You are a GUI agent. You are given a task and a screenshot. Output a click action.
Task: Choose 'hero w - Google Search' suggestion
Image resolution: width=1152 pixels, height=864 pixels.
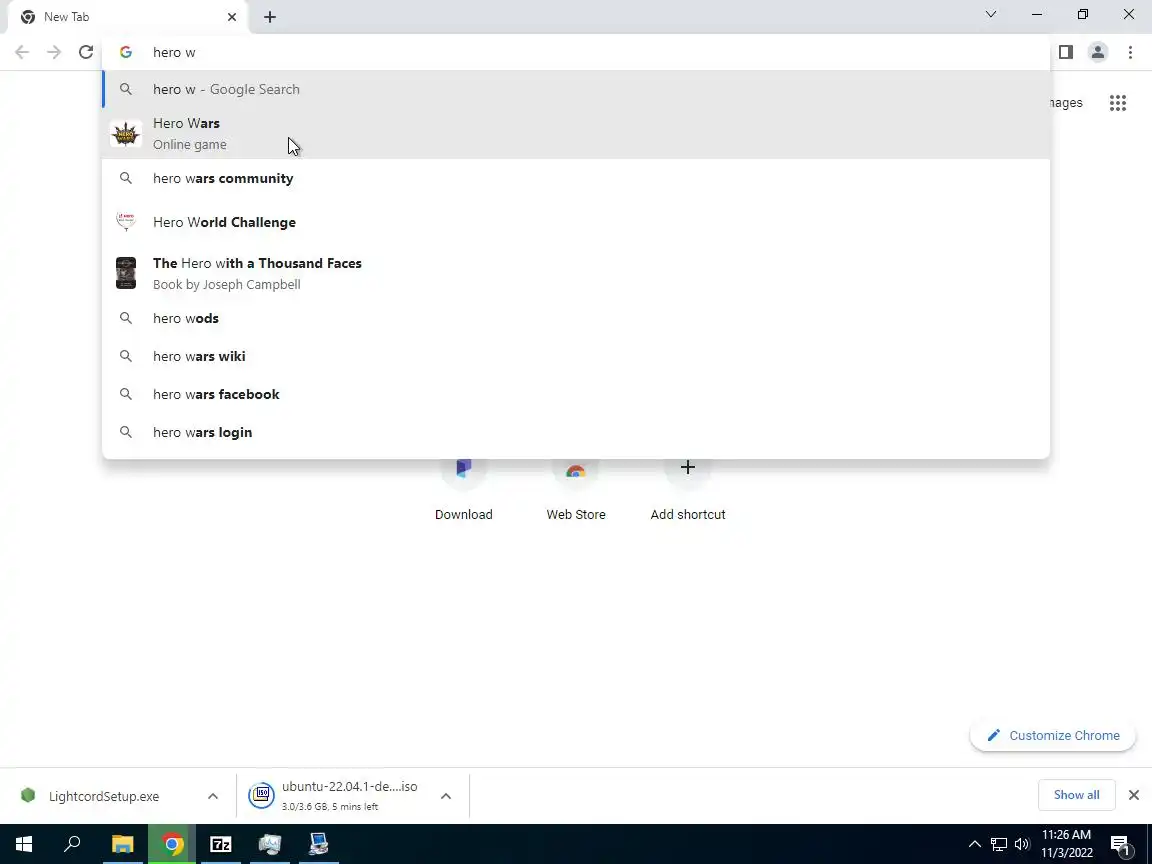coord(576,89)
